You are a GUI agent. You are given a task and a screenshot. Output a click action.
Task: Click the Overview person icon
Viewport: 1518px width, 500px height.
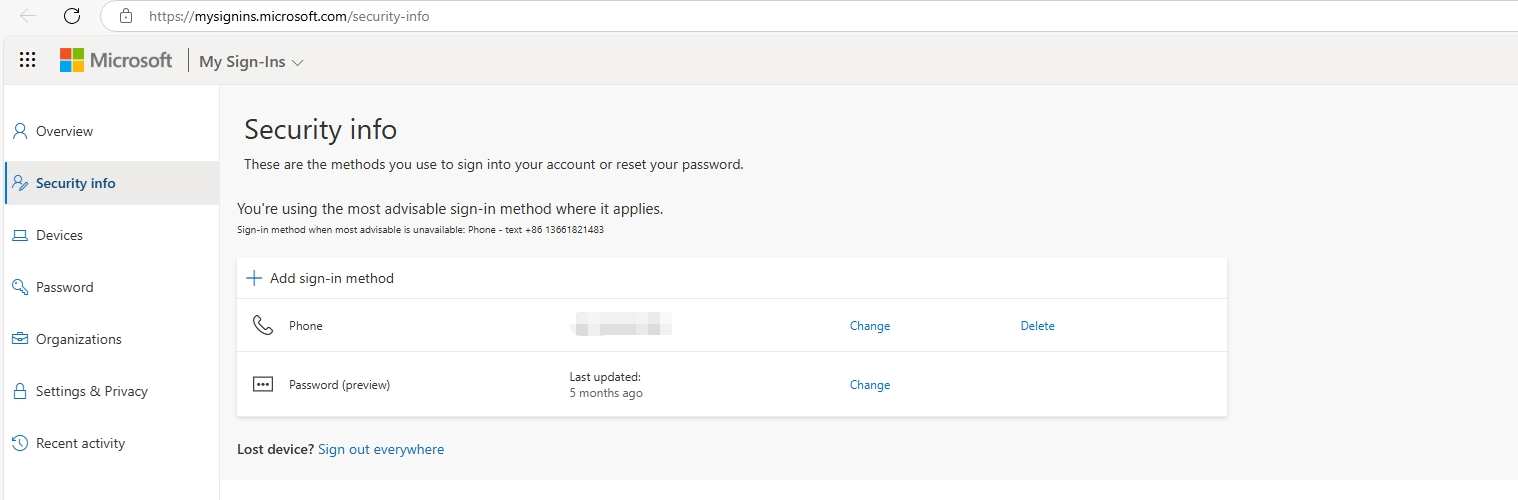[20, 131]
